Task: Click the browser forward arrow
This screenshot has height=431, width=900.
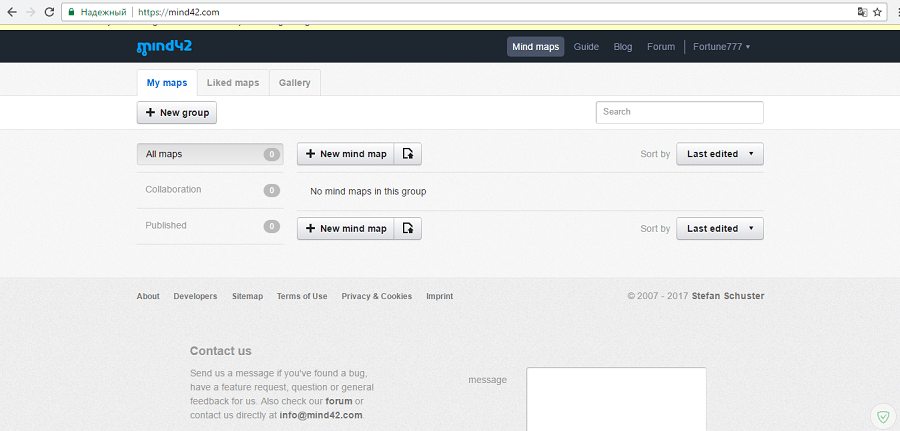Action: pyautogui.click(x=30, y=12)
